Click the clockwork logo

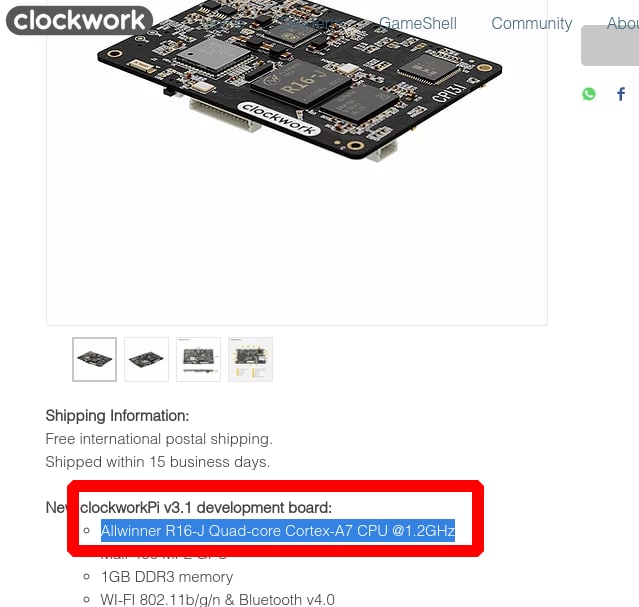(79, 20)
